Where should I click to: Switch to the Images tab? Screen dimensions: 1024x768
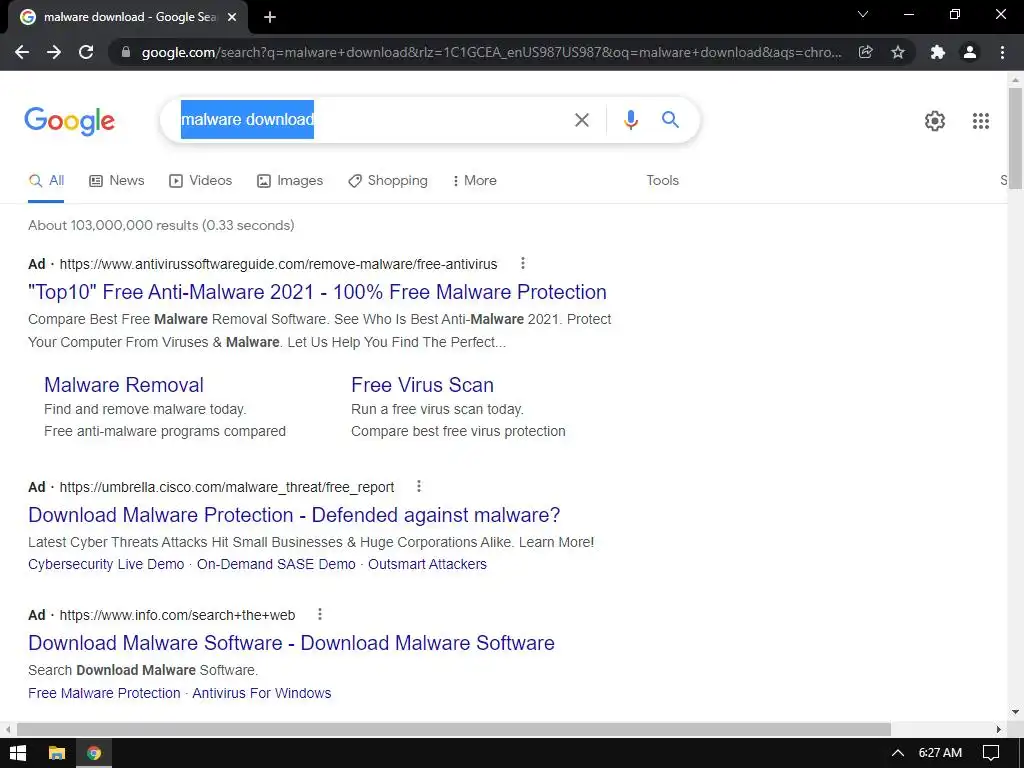point(290,181)
